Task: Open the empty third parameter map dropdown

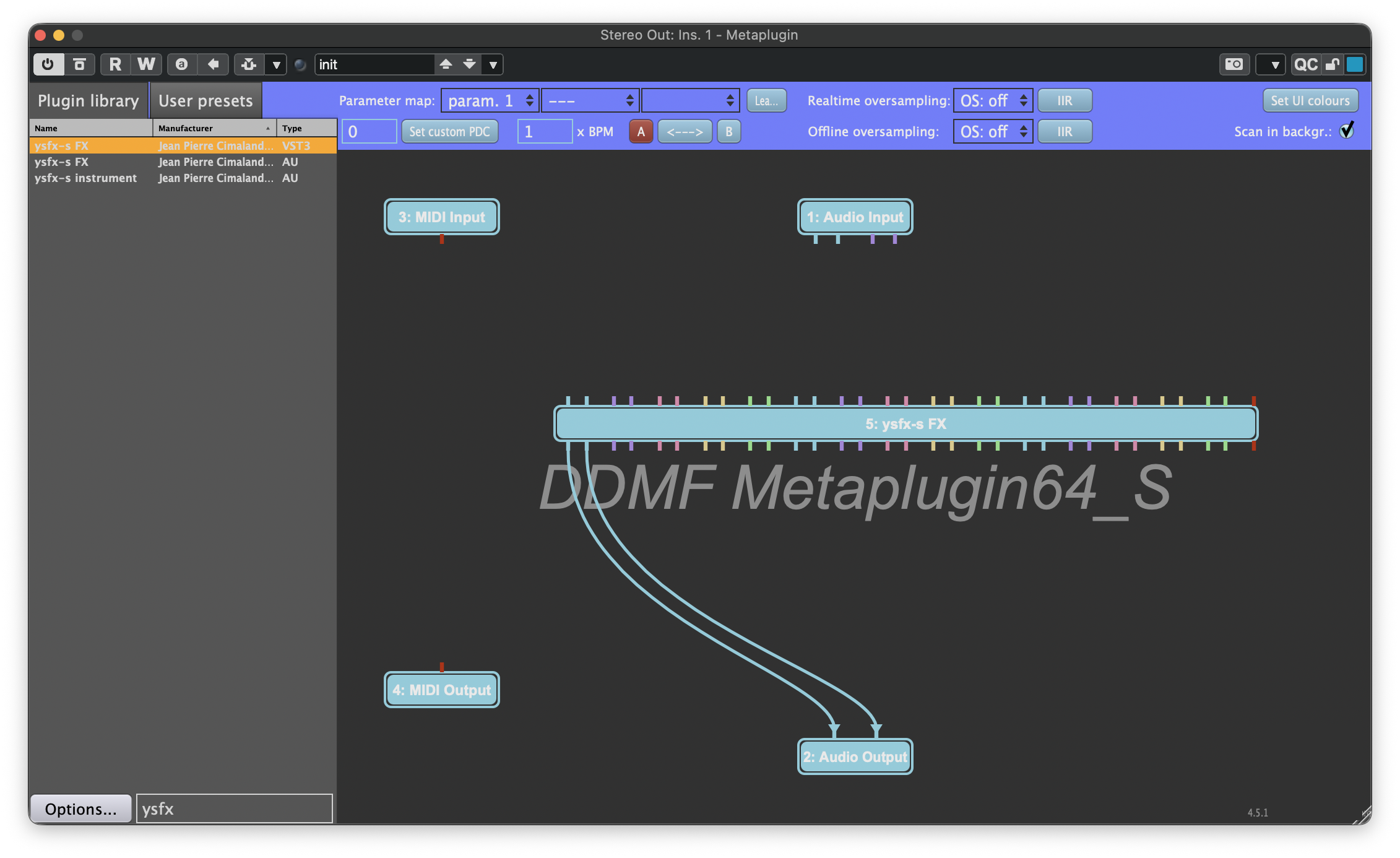Action: (x=690, y=100)
